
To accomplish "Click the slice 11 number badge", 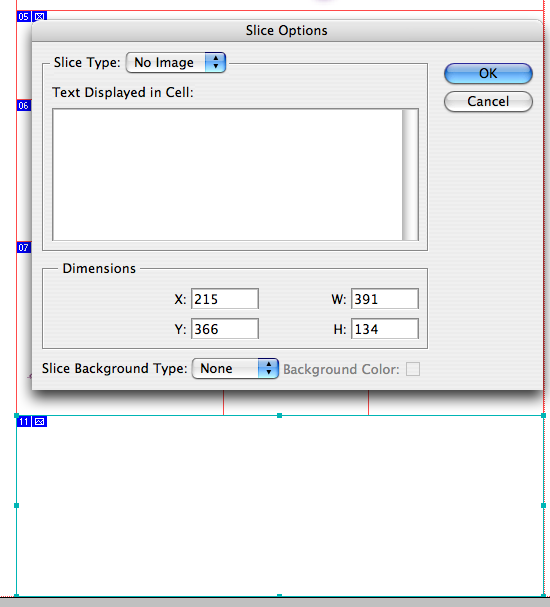I will tap(24, 422).
